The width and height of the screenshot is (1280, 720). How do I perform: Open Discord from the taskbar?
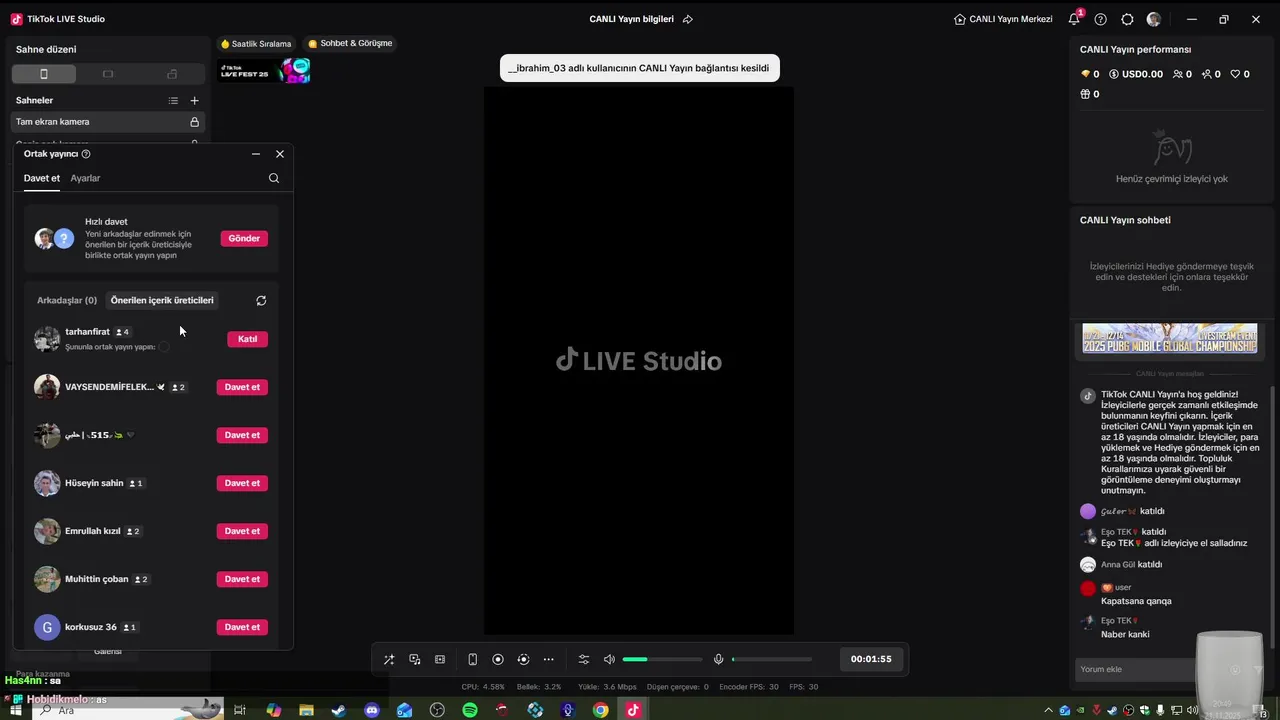click(x=372, y=710)
